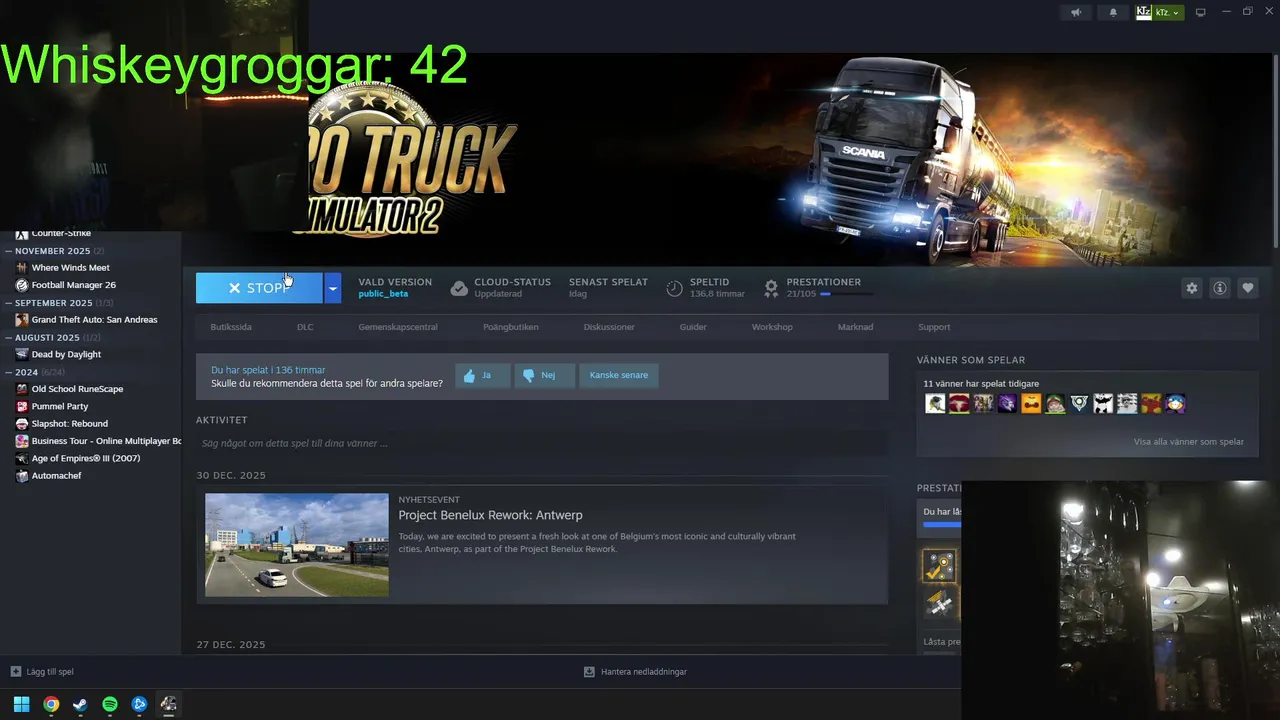This screenshot has height=720, width=1280.
Task: Click Lägg till spel plus button
Action: [42, 672]
